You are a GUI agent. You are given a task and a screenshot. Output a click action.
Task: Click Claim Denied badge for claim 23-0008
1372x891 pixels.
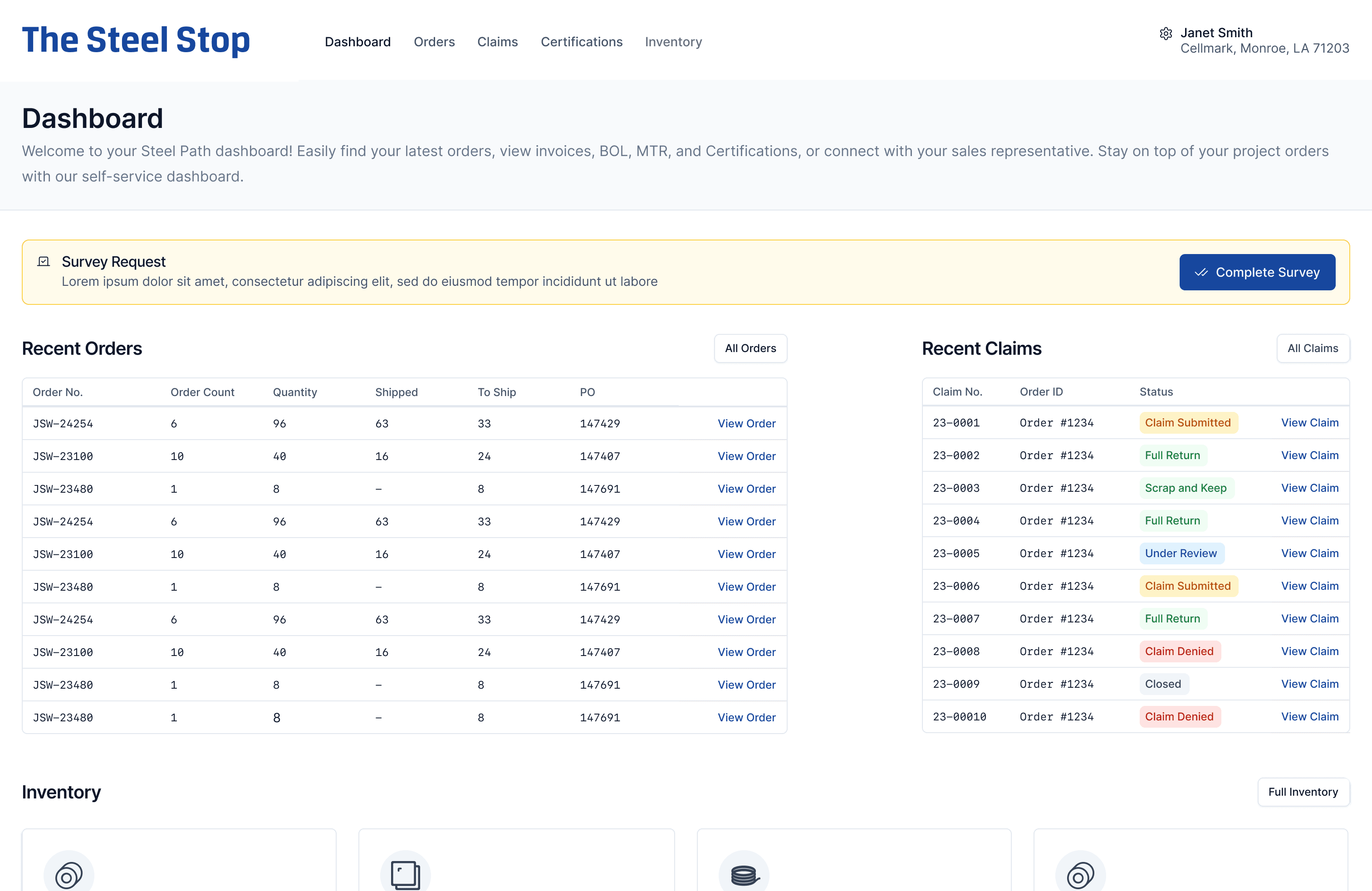click(1180, 651)
